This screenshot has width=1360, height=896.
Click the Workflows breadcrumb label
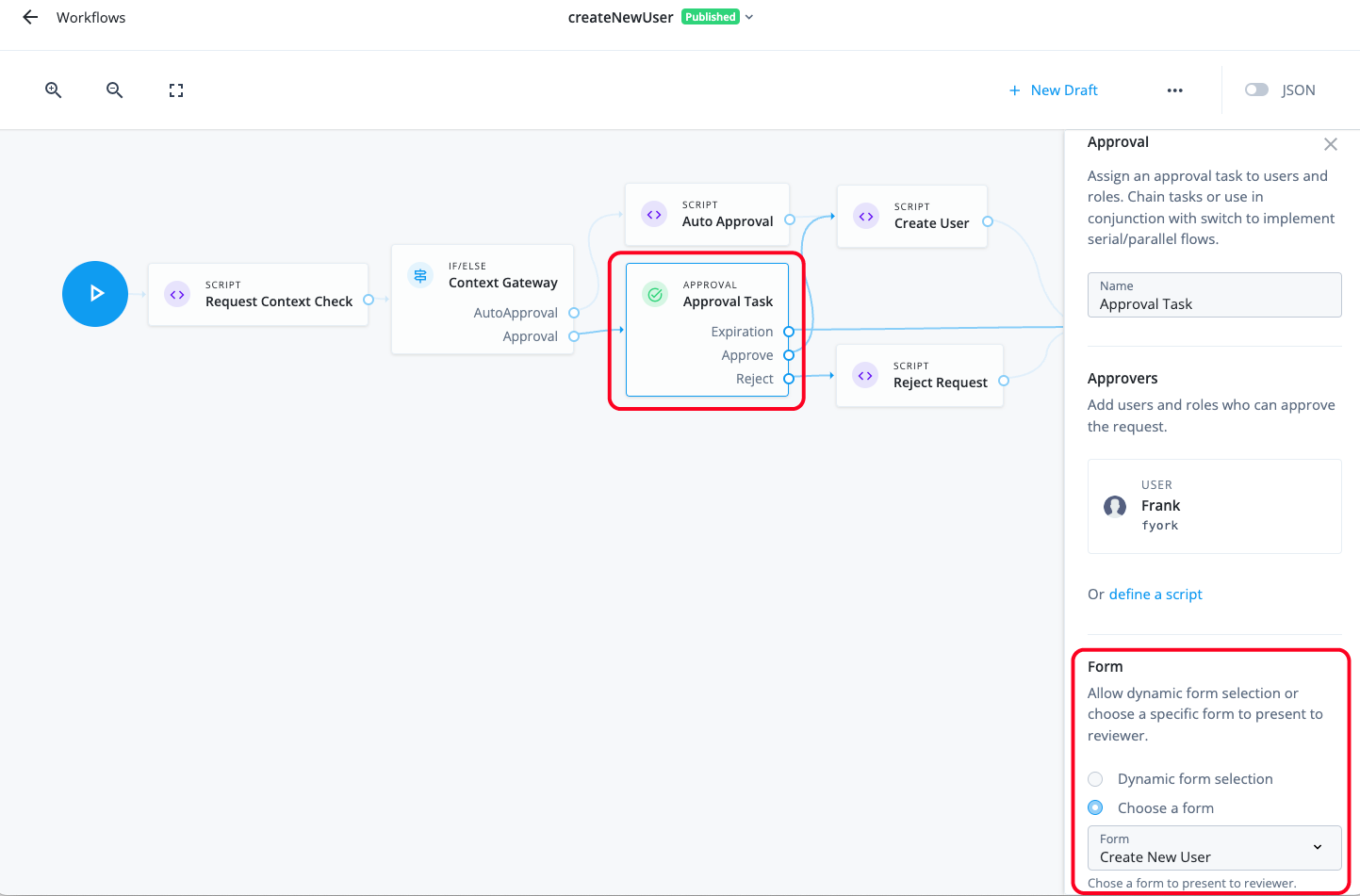[x=90, y=17]
